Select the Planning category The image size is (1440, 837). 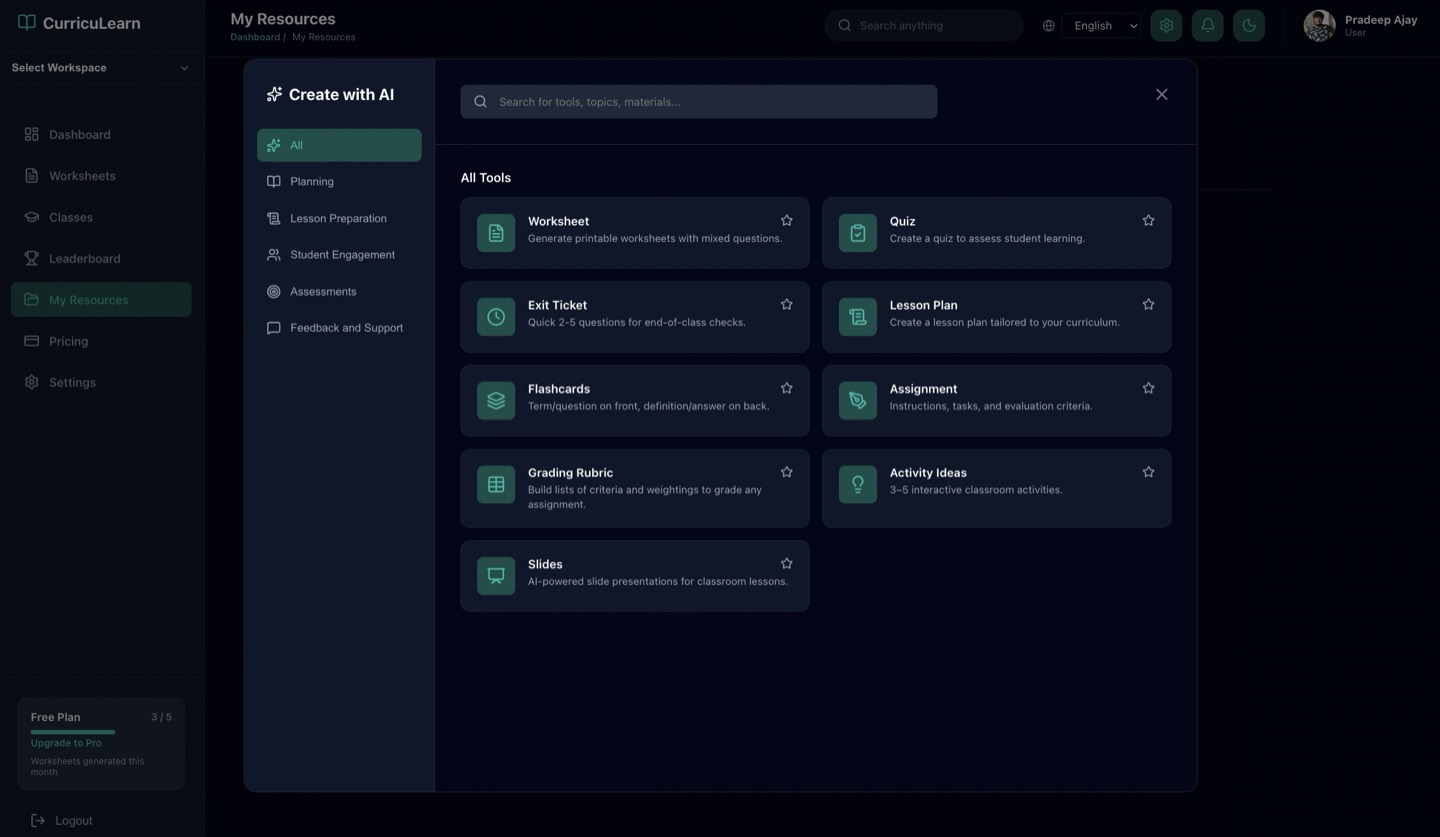coord(339,182)
